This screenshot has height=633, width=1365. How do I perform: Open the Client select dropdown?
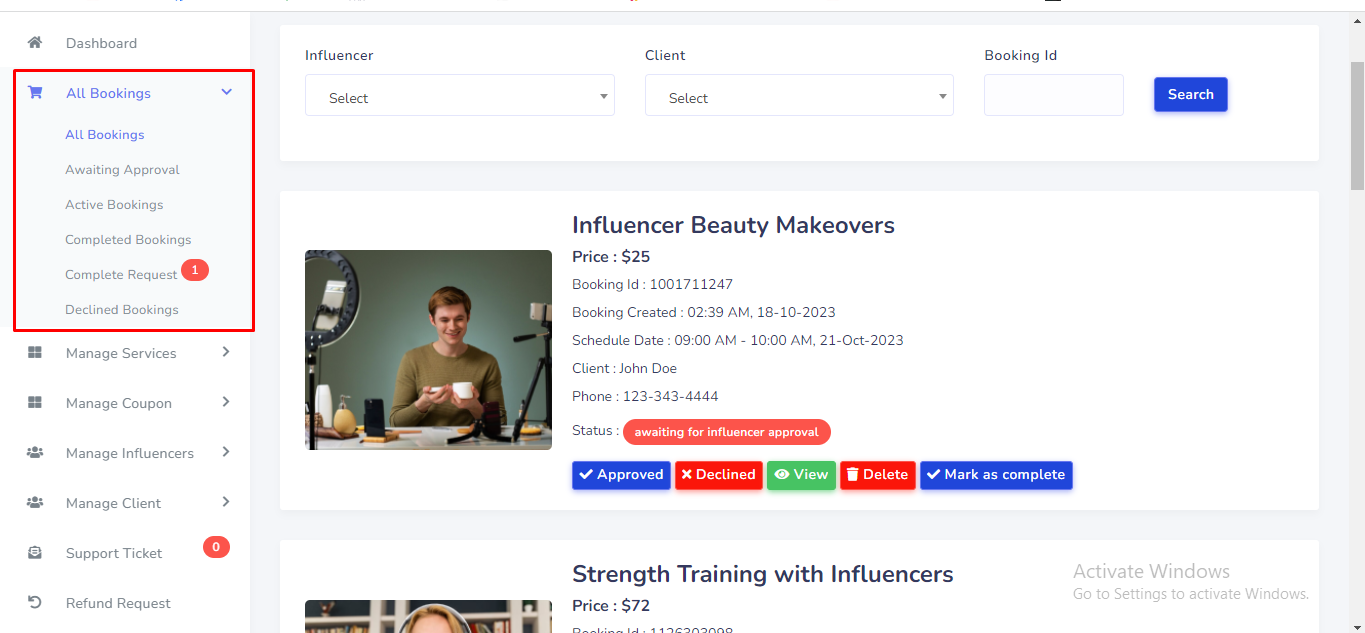point(798,97)
